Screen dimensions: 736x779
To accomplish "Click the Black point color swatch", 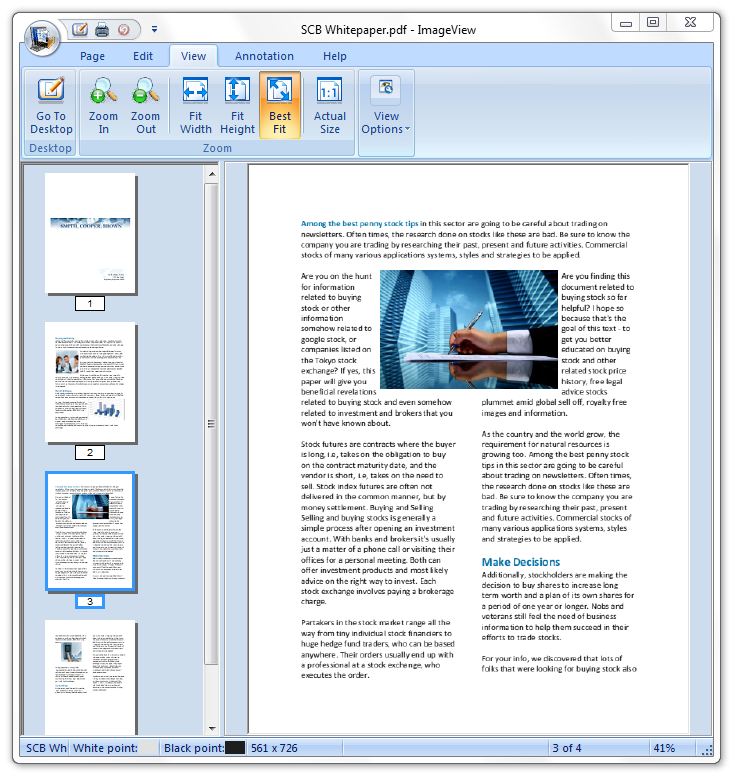I will [x=235, y=748].
